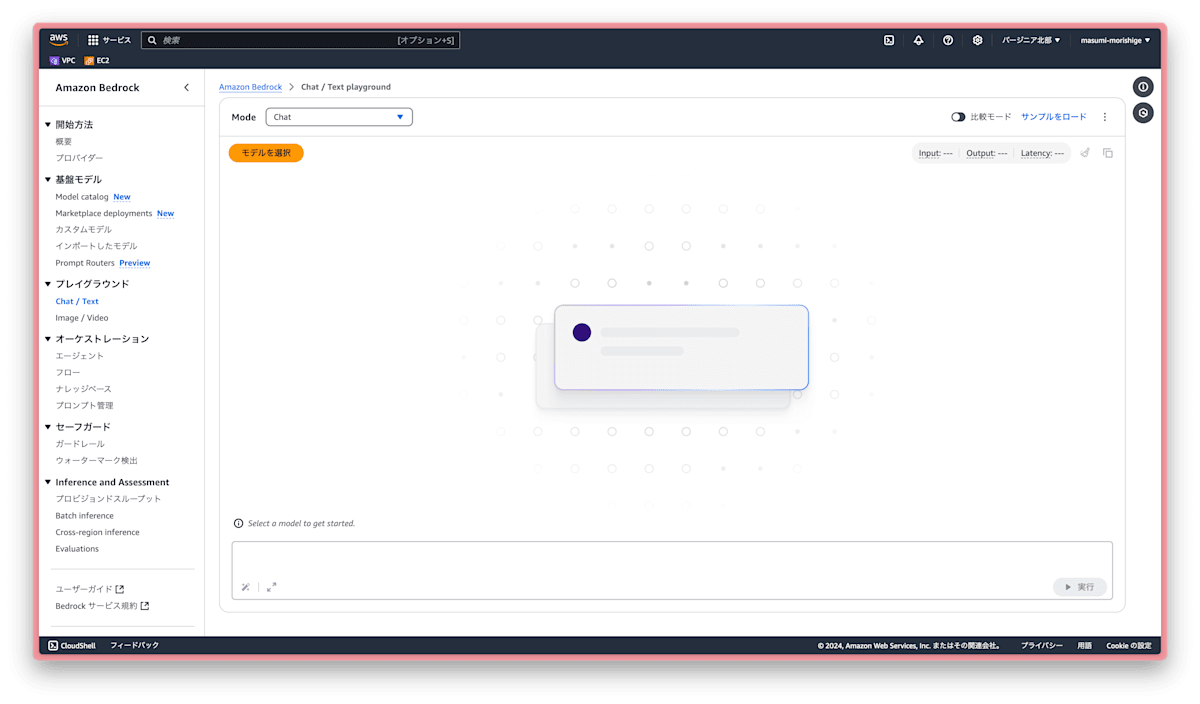Open プロバイダー in the sidebar

click(79, 158)
